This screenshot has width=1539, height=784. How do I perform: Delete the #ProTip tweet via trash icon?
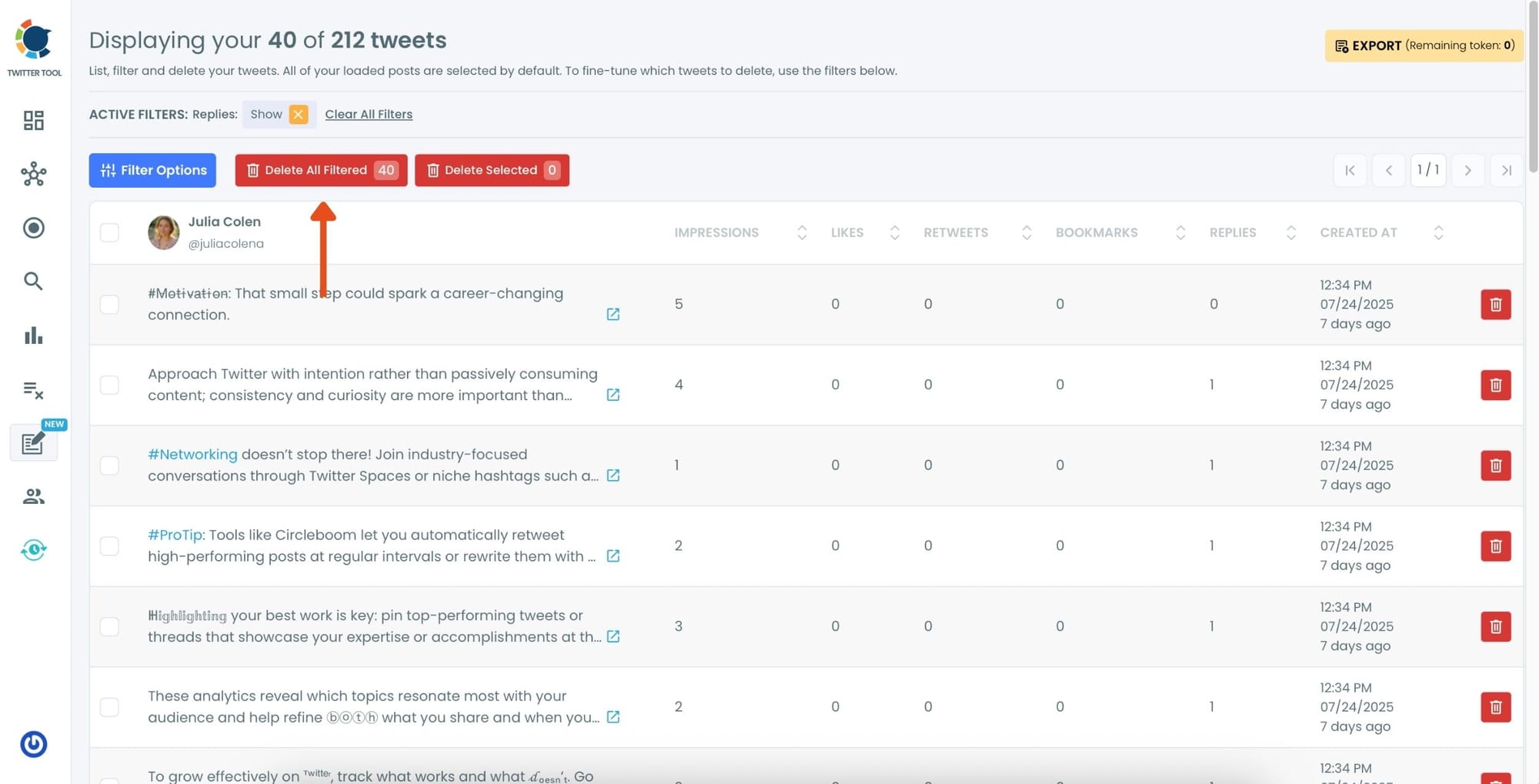(x=1495, y=546)
